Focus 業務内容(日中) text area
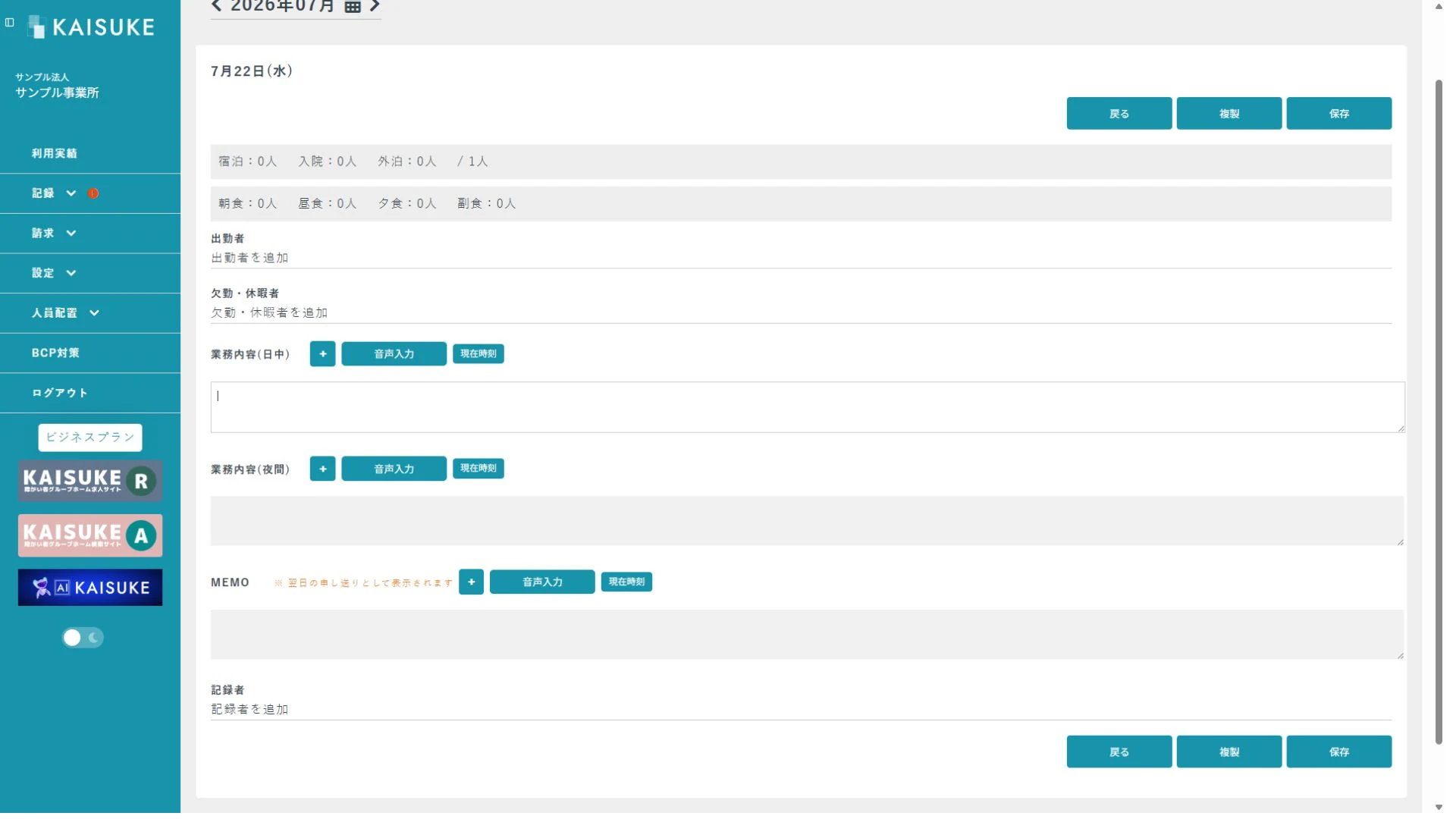This screenshot has height=819, width=1456. point(808,407)
